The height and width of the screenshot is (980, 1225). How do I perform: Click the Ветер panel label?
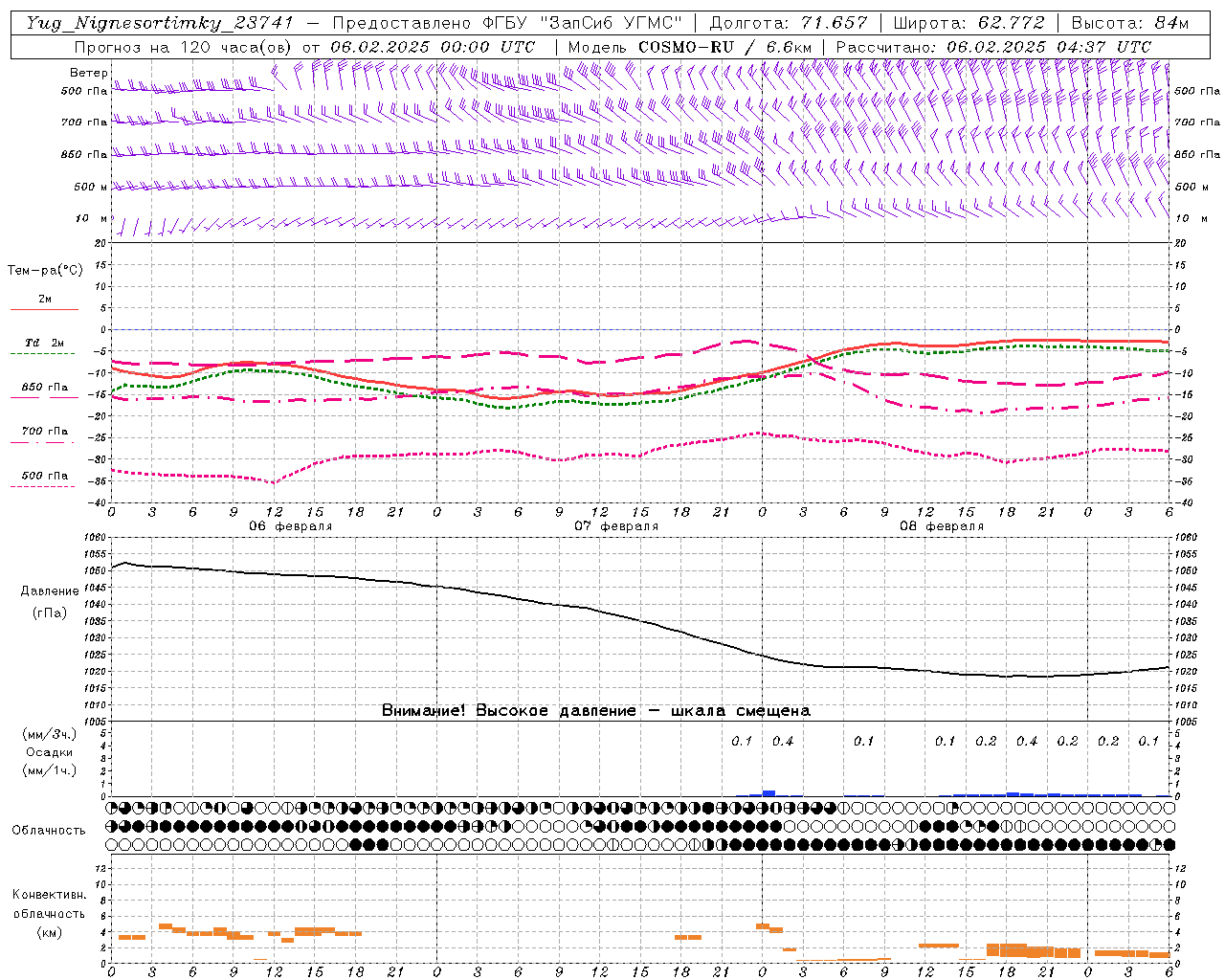click(89, 73)
